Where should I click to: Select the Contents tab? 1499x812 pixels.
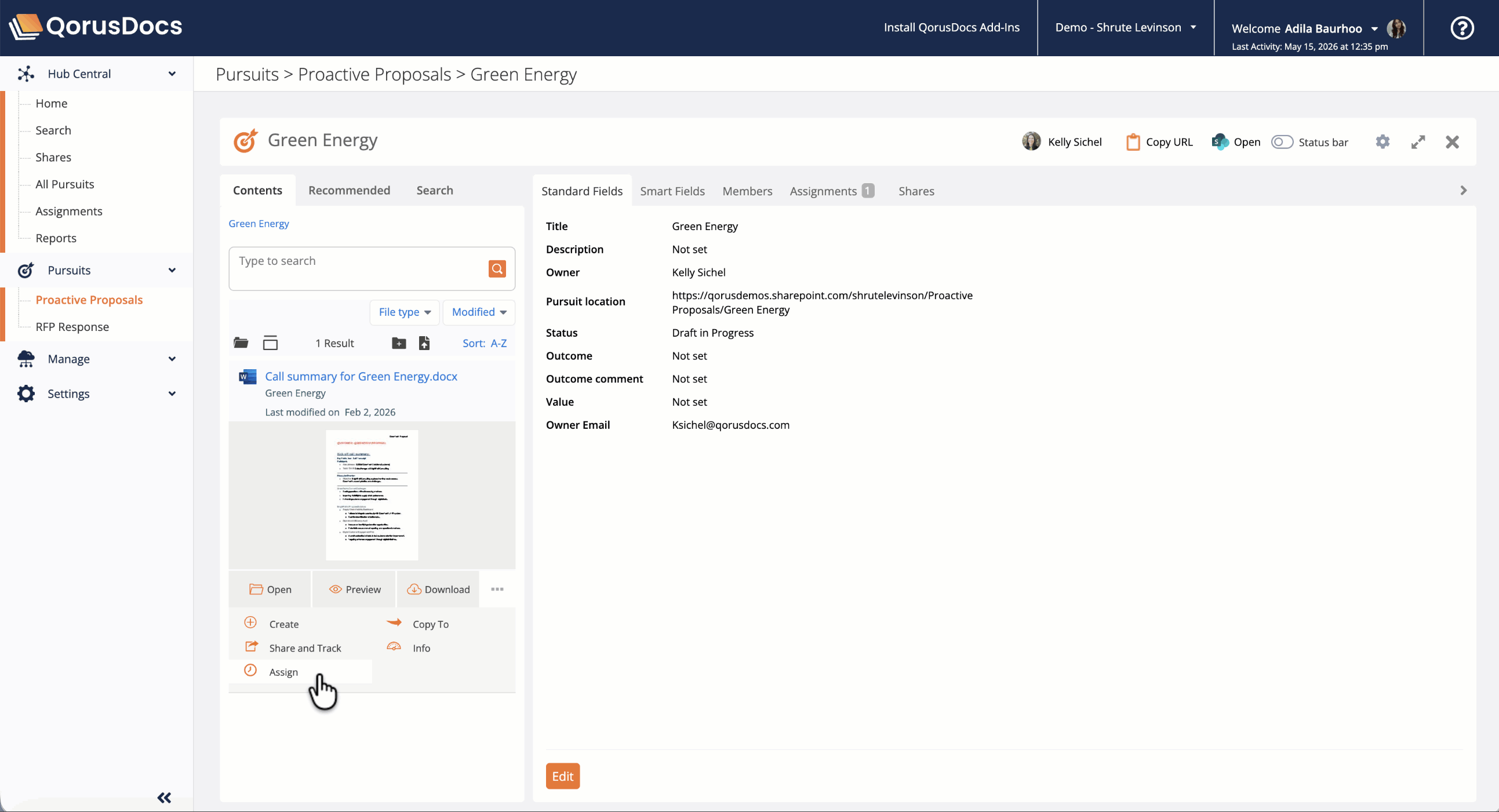(257, 190)
